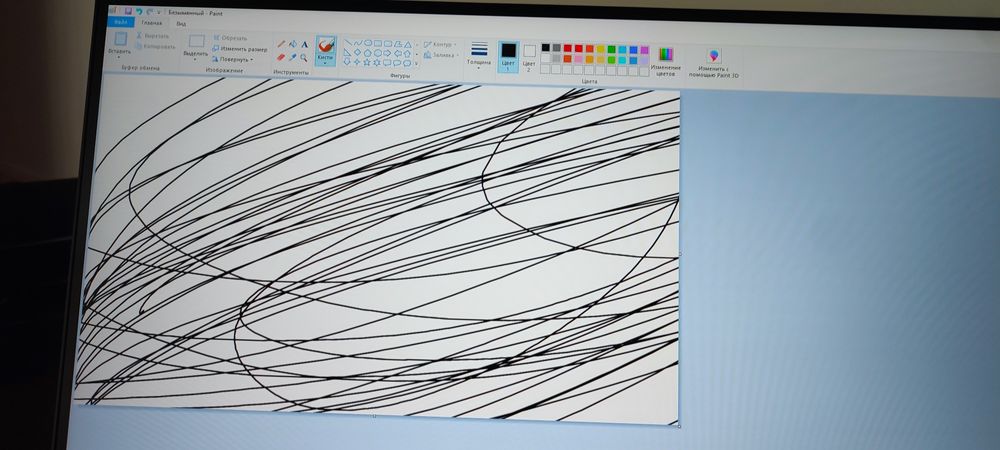The height and width of the screenshot is (450, 1000).
Task: Select the Rounded rectangle shape
Action: 388,43
